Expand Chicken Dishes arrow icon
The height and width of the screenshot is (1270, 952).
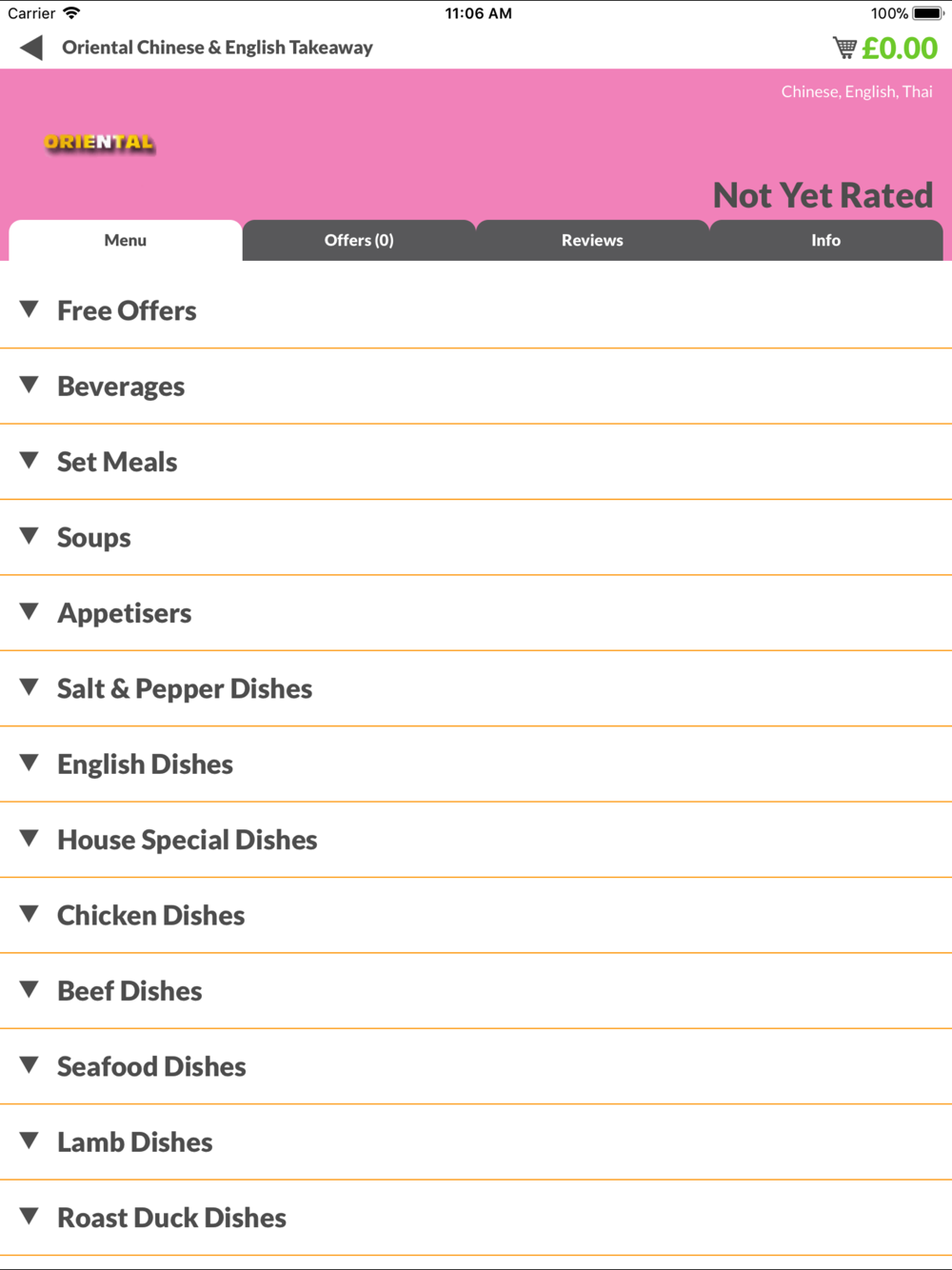pyautogui.click(x=30, y=914)
